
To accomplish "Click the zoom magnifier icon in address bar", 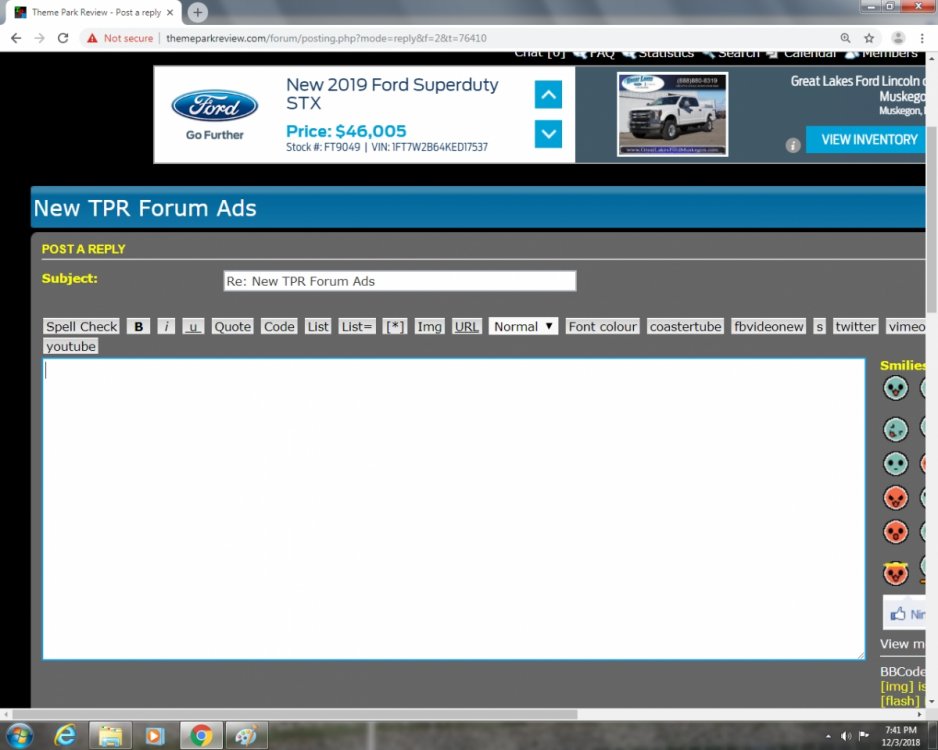I will [846, 38].
